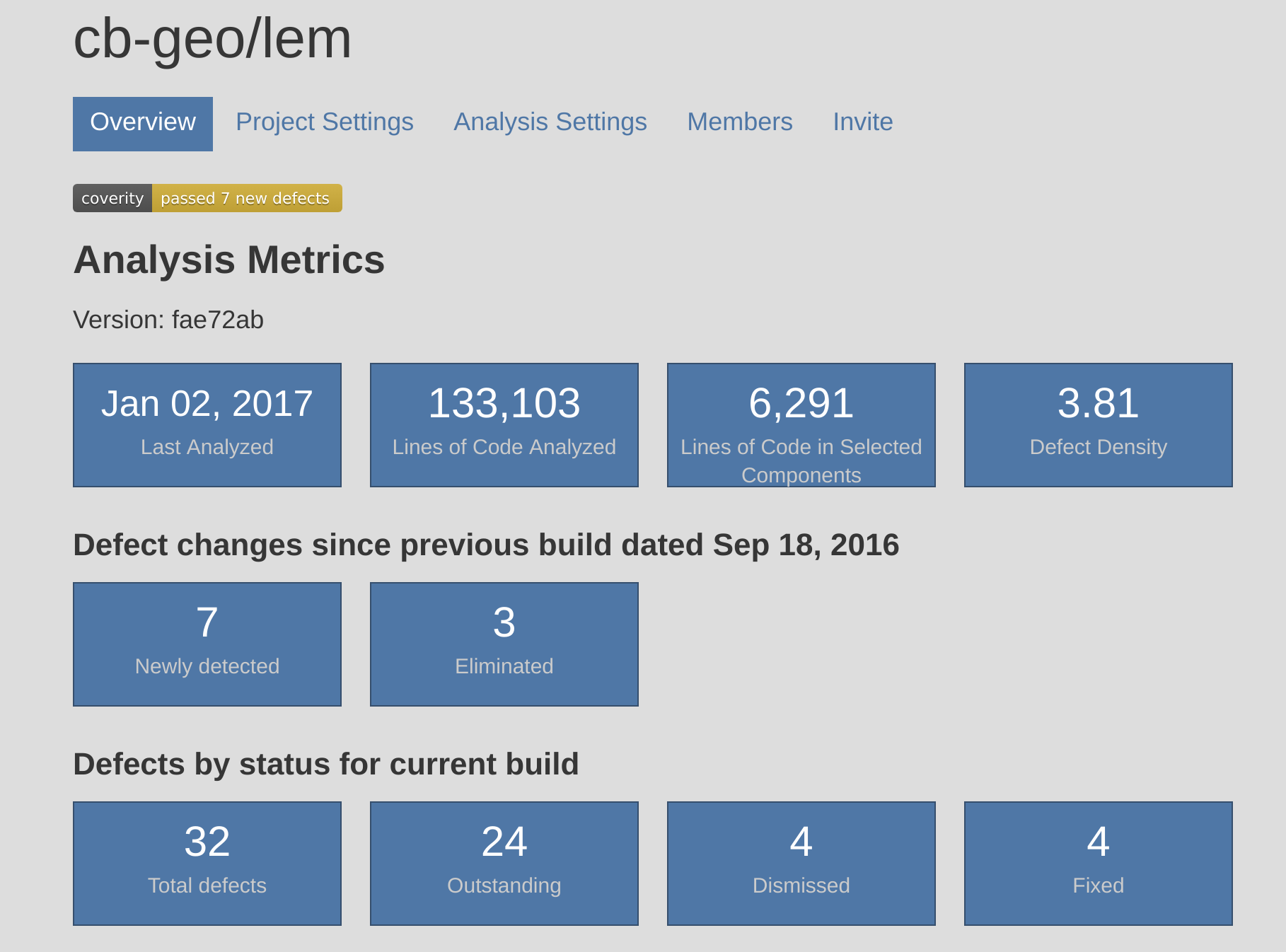Open the Overview tab
This screenshot has width=1286, height=952.
(143, 123)
